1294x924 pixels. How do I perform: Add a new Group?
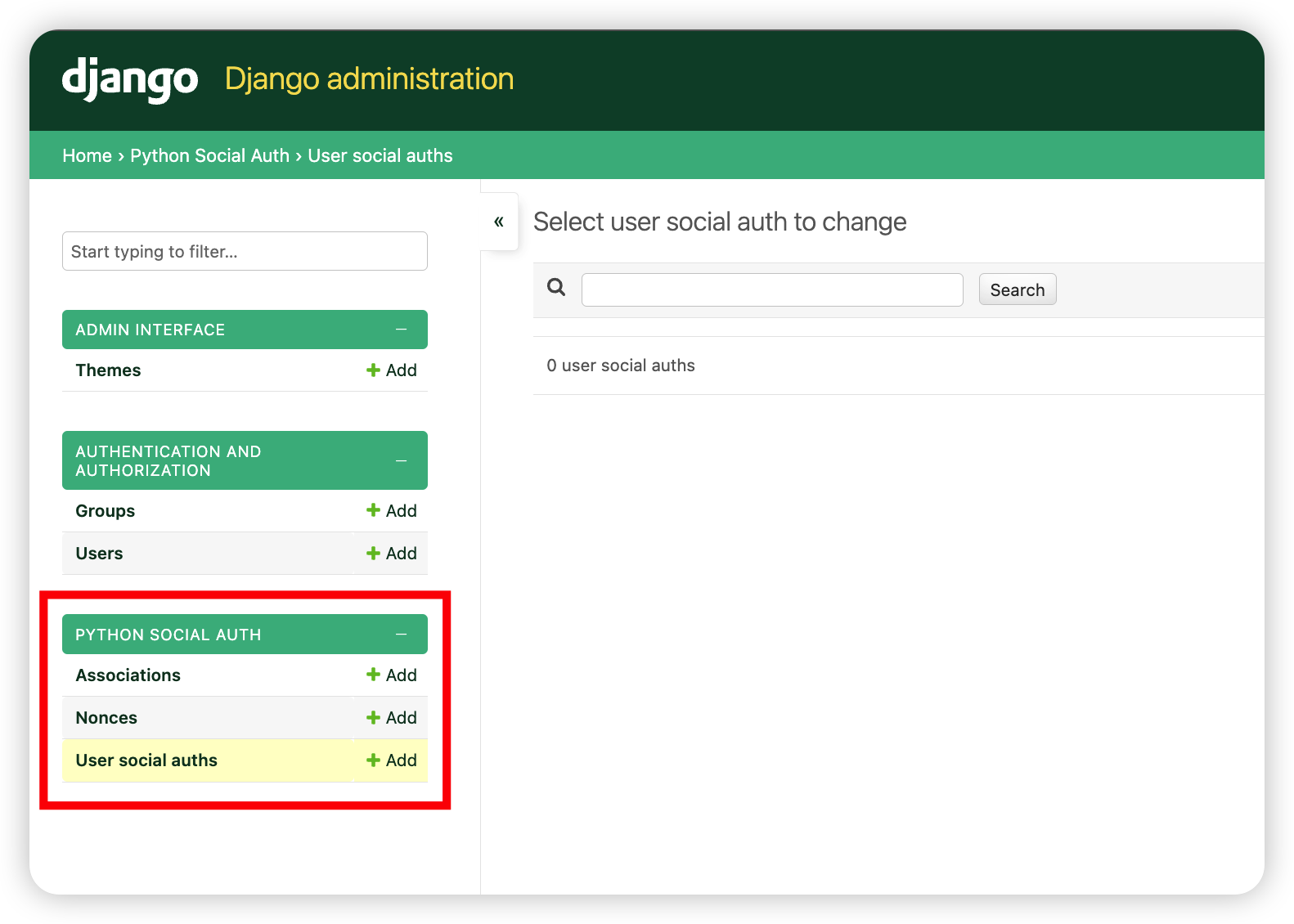pos(391,511)
